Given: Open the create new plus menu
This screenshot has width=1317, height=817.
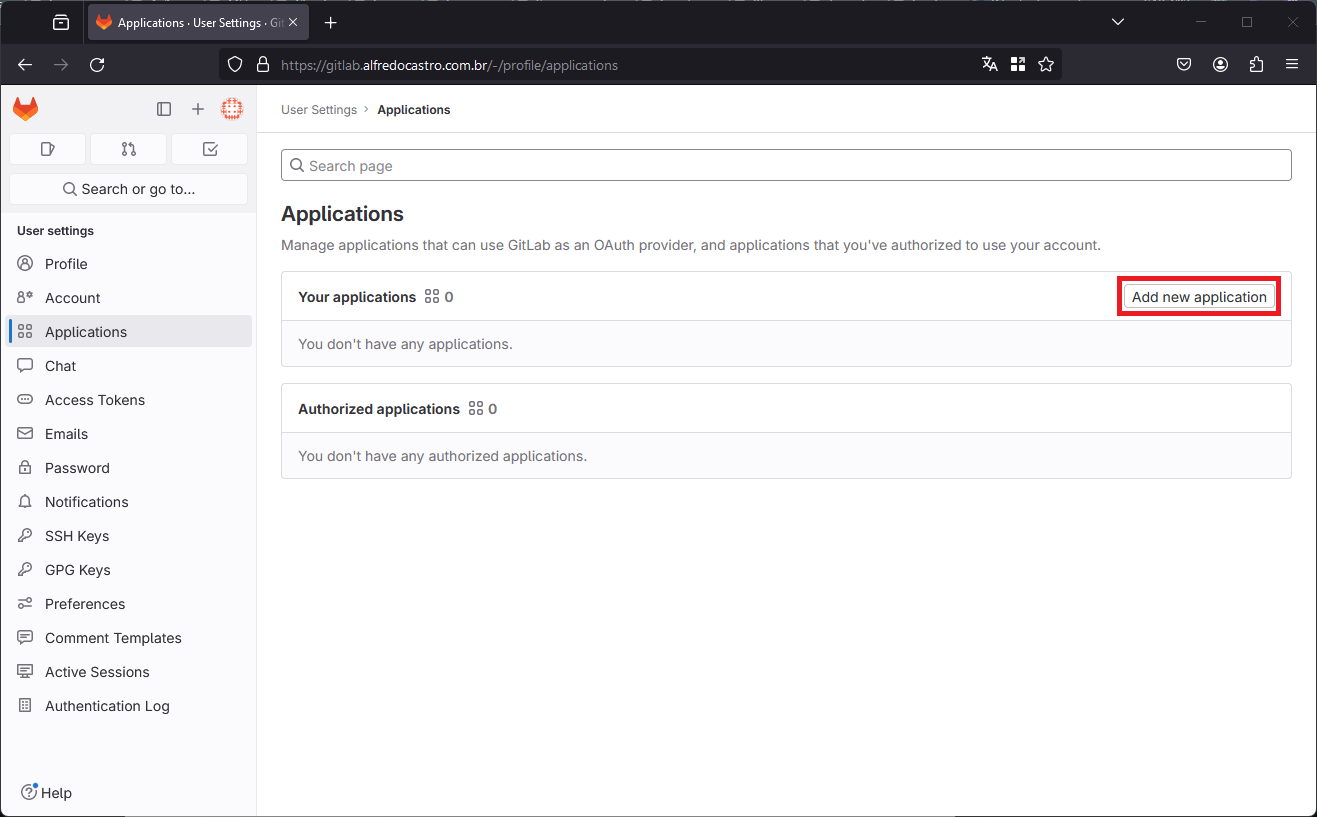Looking at the screenshot, I should pos(198,109).
